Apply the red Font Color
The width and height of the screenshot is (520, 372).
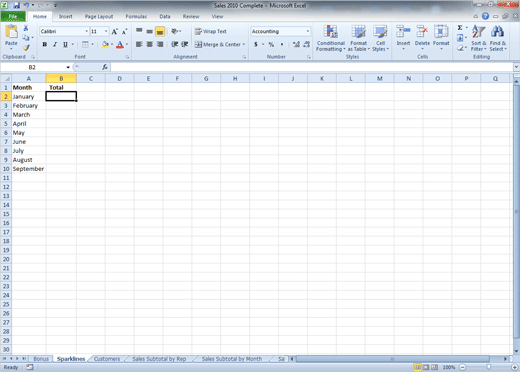(120, 44)
